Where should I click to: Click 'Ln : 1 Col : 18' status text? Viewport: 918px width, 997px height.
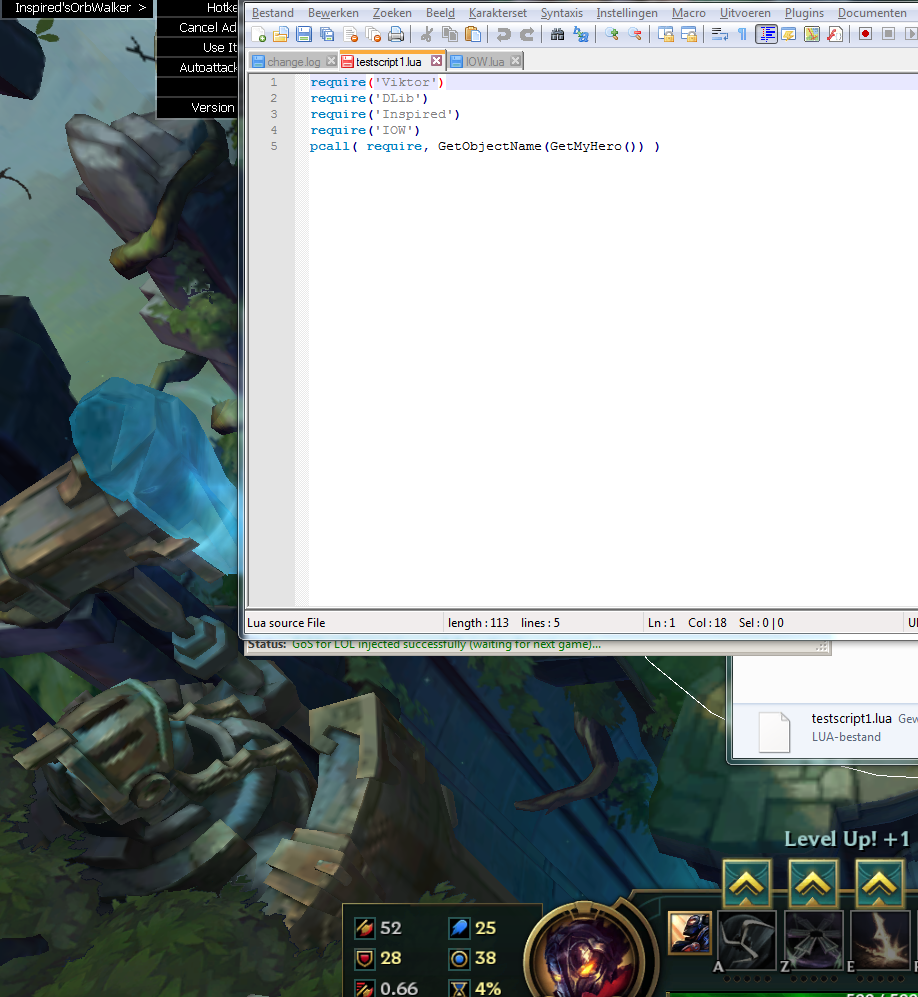click(x=687, y=623)
